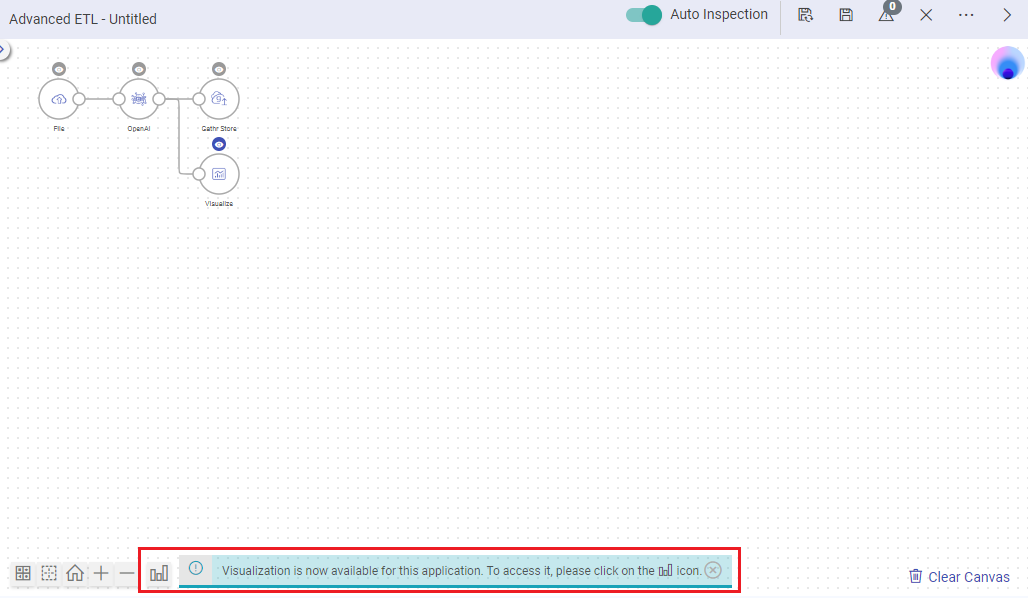Viewport: 1028px width, 598px height.
Task: Reset canvas view with the home icon
Action: 75,573
